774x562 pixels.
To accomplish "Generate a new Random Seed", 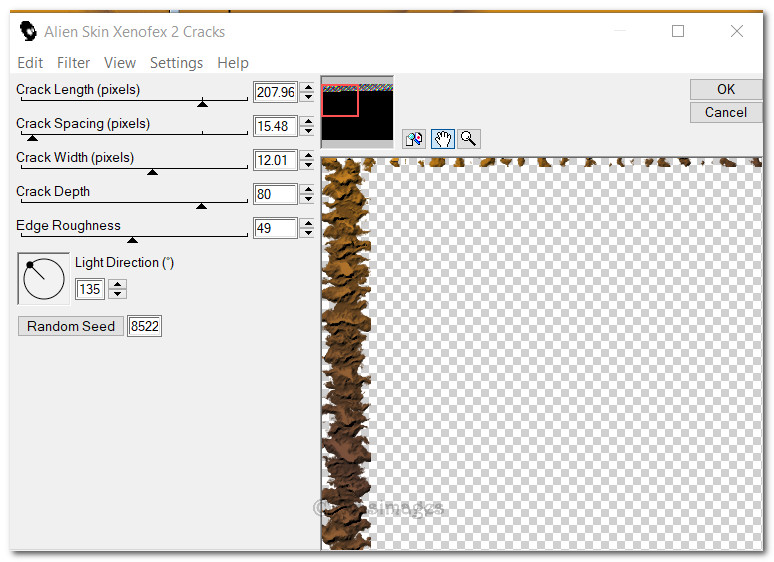I will 71,326.
